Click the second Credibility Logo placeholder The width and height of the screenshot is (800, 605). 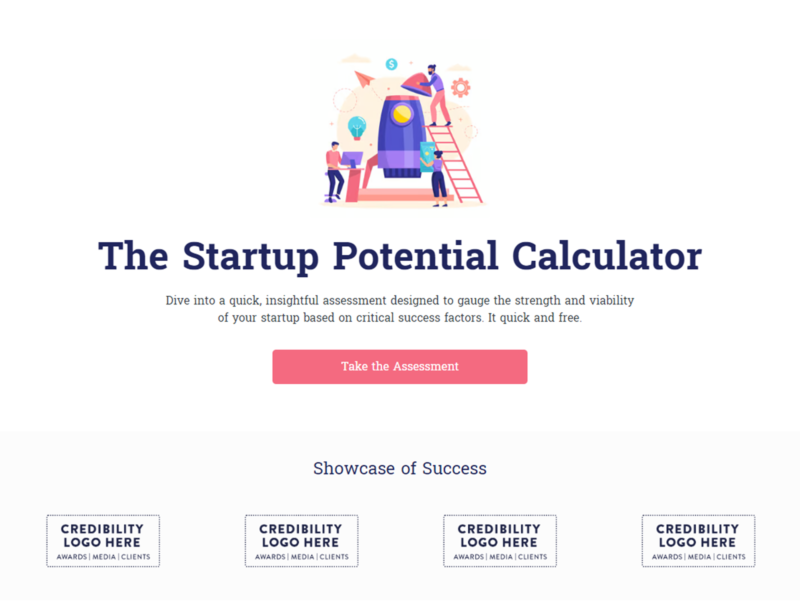tap(301, 540)
